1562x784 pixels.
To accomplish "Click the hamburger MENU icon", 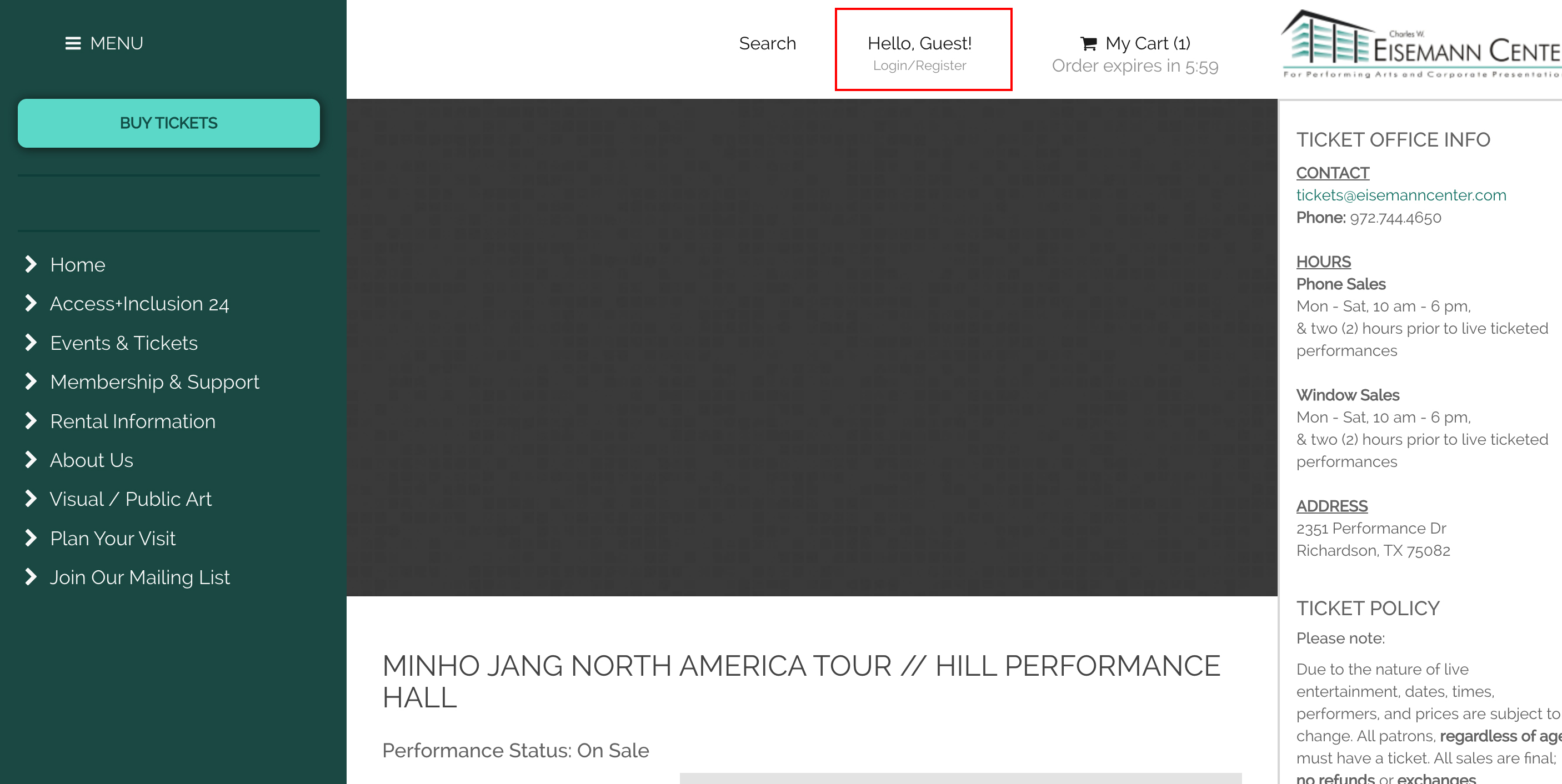I will 73,44.
